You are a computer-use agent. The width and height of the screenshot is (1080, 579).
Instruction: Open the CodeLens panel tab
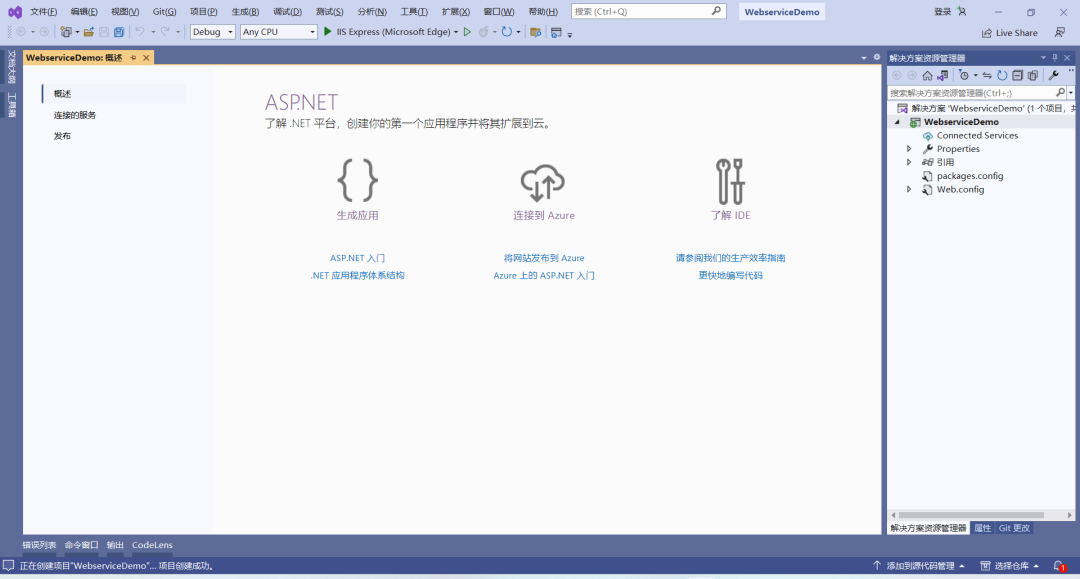[x=152, y=545]
